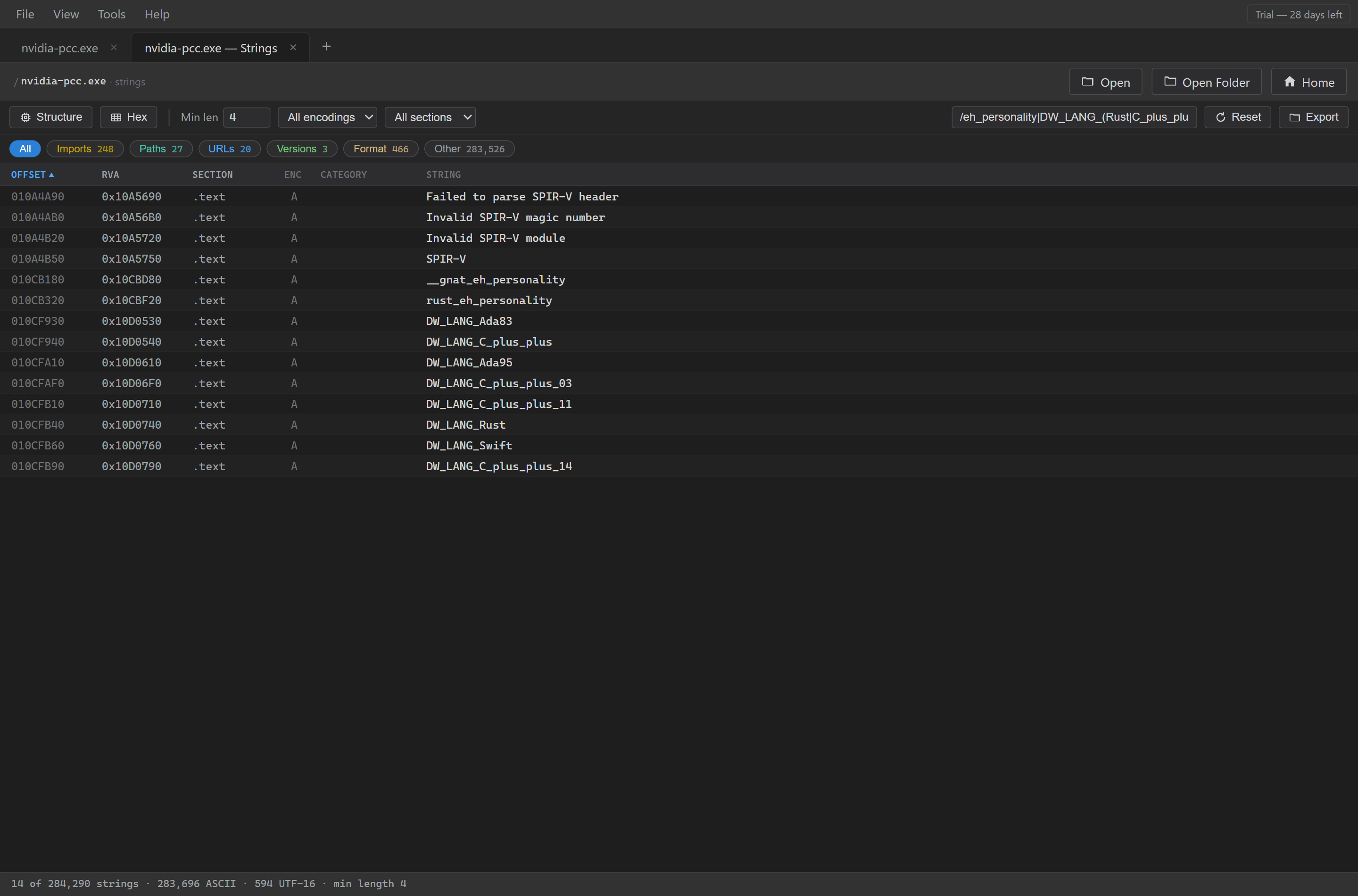The image size is (1358, 896).
Task: Close the nvidia-pcc.exe tab
Action: click(x=114, y=48)
